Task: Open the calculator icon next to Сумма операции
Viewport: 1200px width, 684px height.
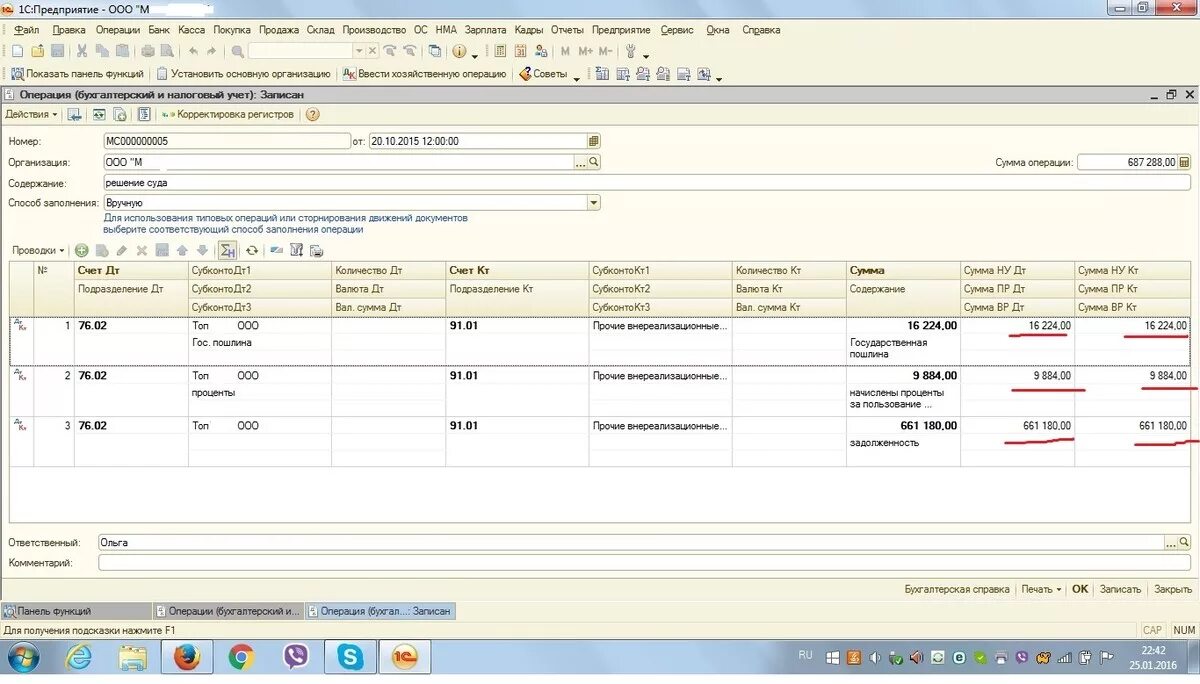Action: tap(1185, 162)
